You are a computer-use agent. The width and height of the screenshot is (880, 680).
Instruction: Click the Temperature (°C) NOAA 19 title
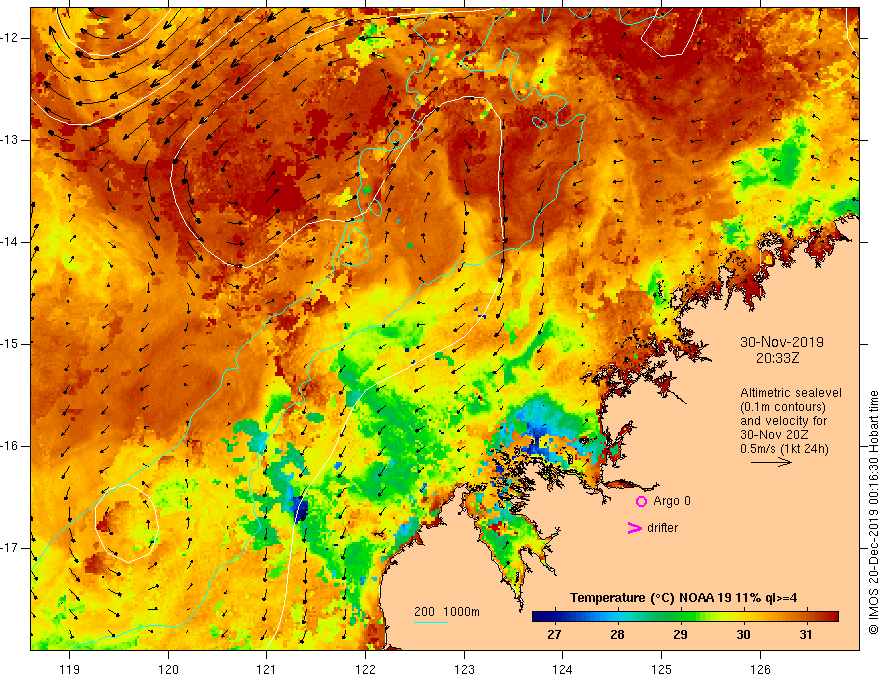[683, 598]
